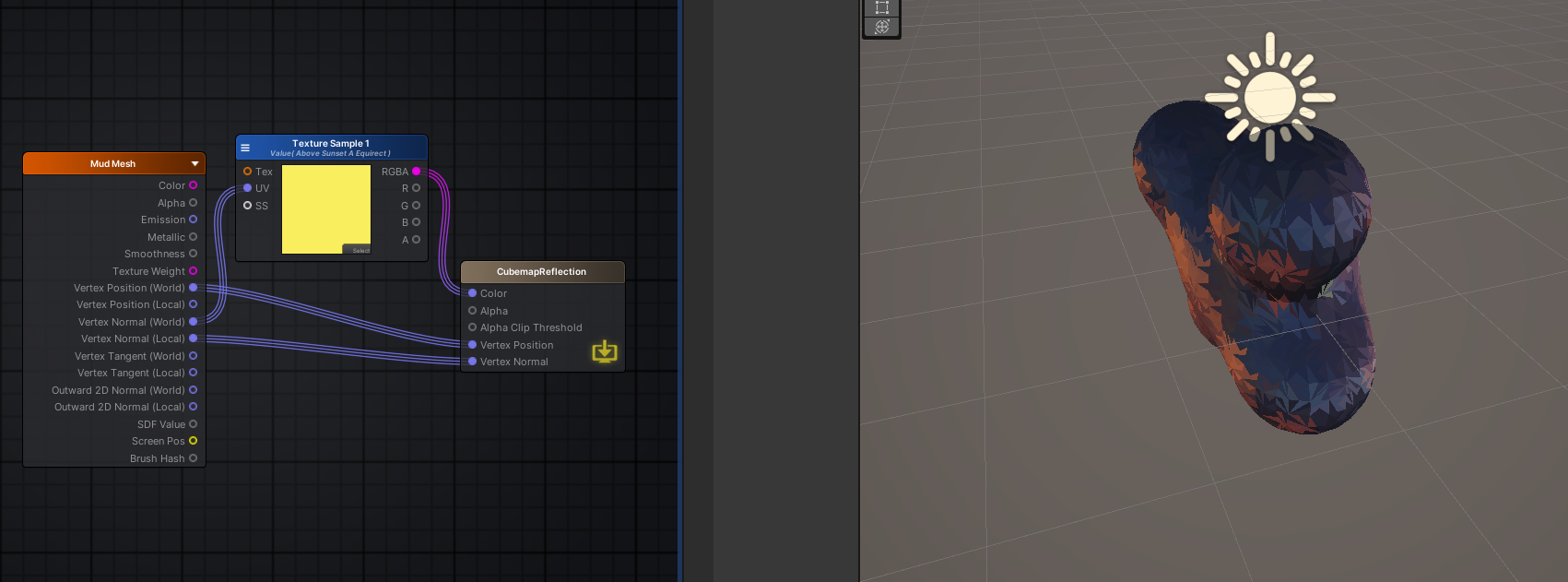Click the yellow texture preview swatch

point(325,209)
